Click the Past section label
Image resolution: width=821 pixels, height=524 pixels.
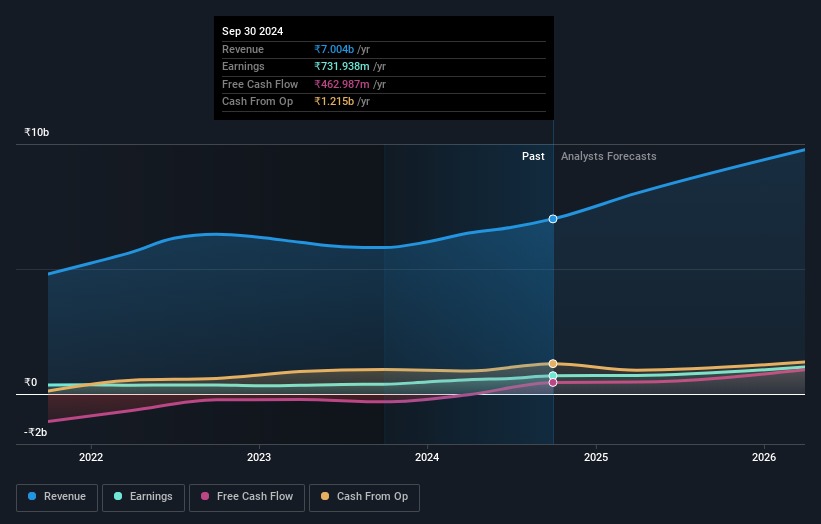(x=533, y=157)
